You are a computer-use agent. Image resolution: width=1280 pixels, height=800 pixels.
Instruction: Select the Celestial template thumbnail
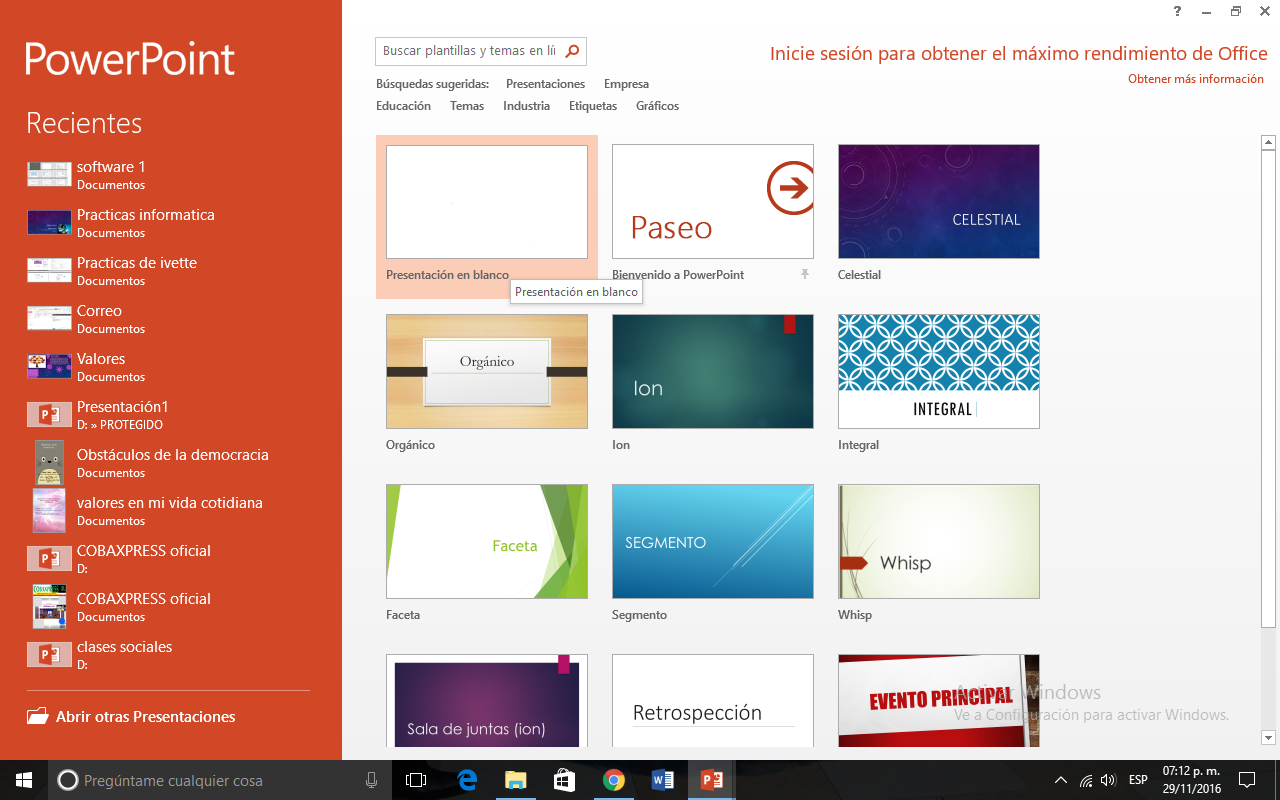938,201
